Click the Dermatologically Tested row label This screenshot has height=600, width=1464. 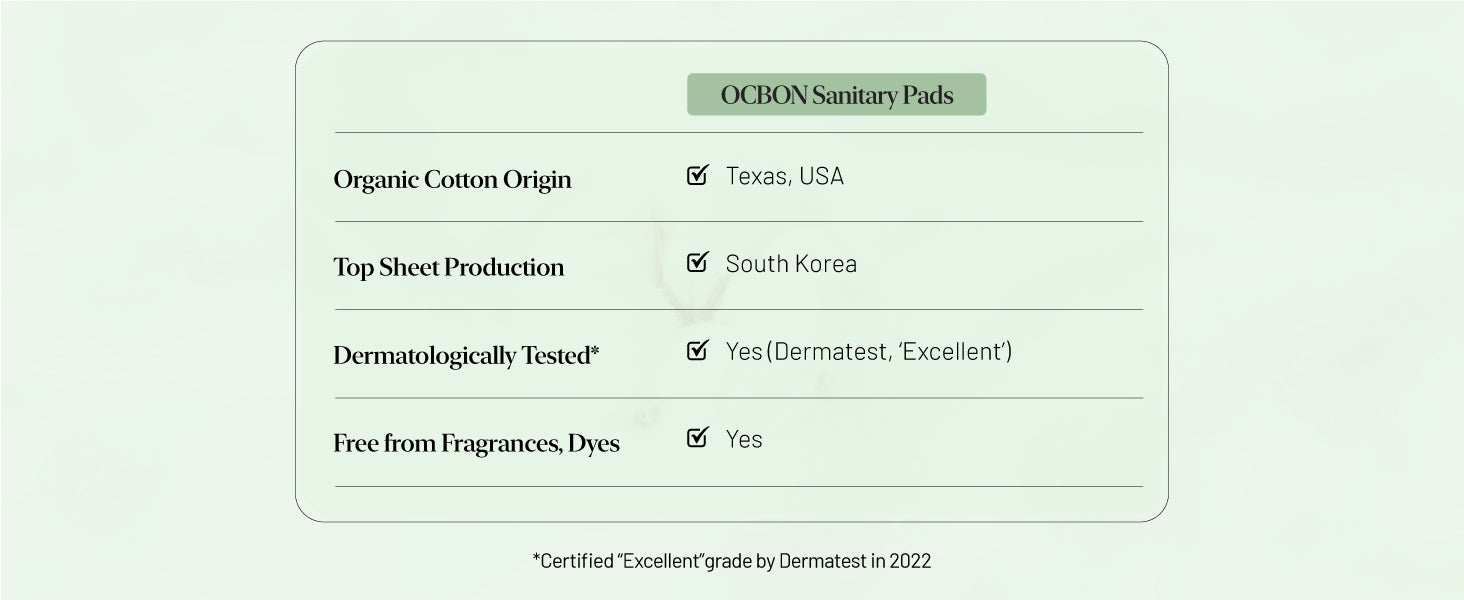(461, 356)
